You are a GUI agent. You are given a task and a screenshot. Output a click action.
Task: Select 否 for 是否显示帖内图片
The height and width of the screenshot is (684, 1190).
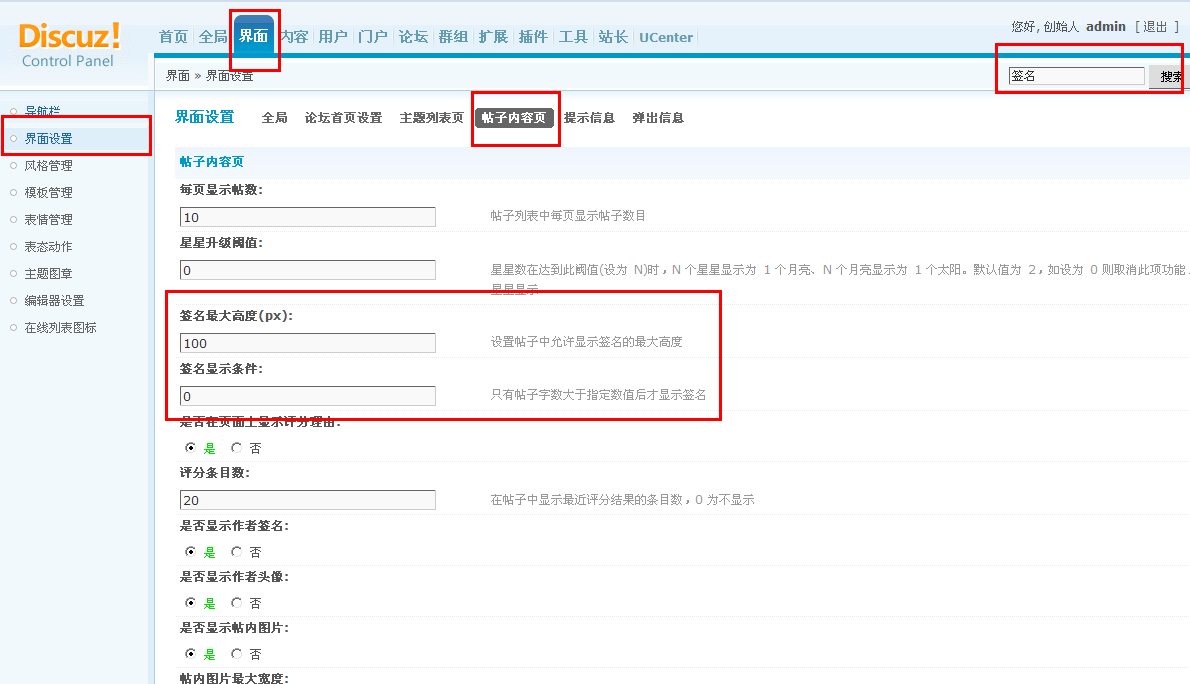237,654
